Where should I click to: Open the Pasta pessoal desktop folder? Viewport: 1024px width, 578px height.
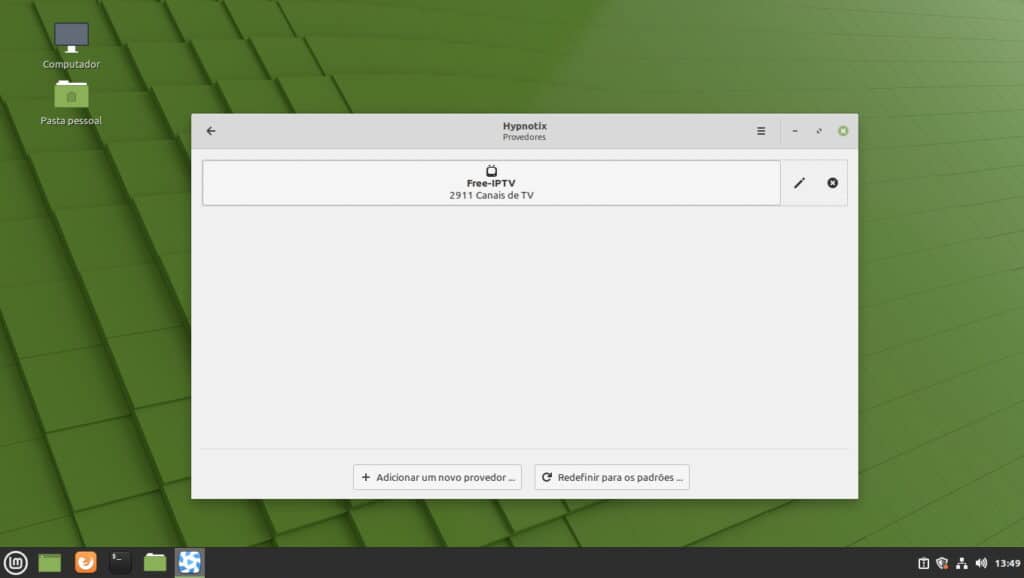click(71, 103)
